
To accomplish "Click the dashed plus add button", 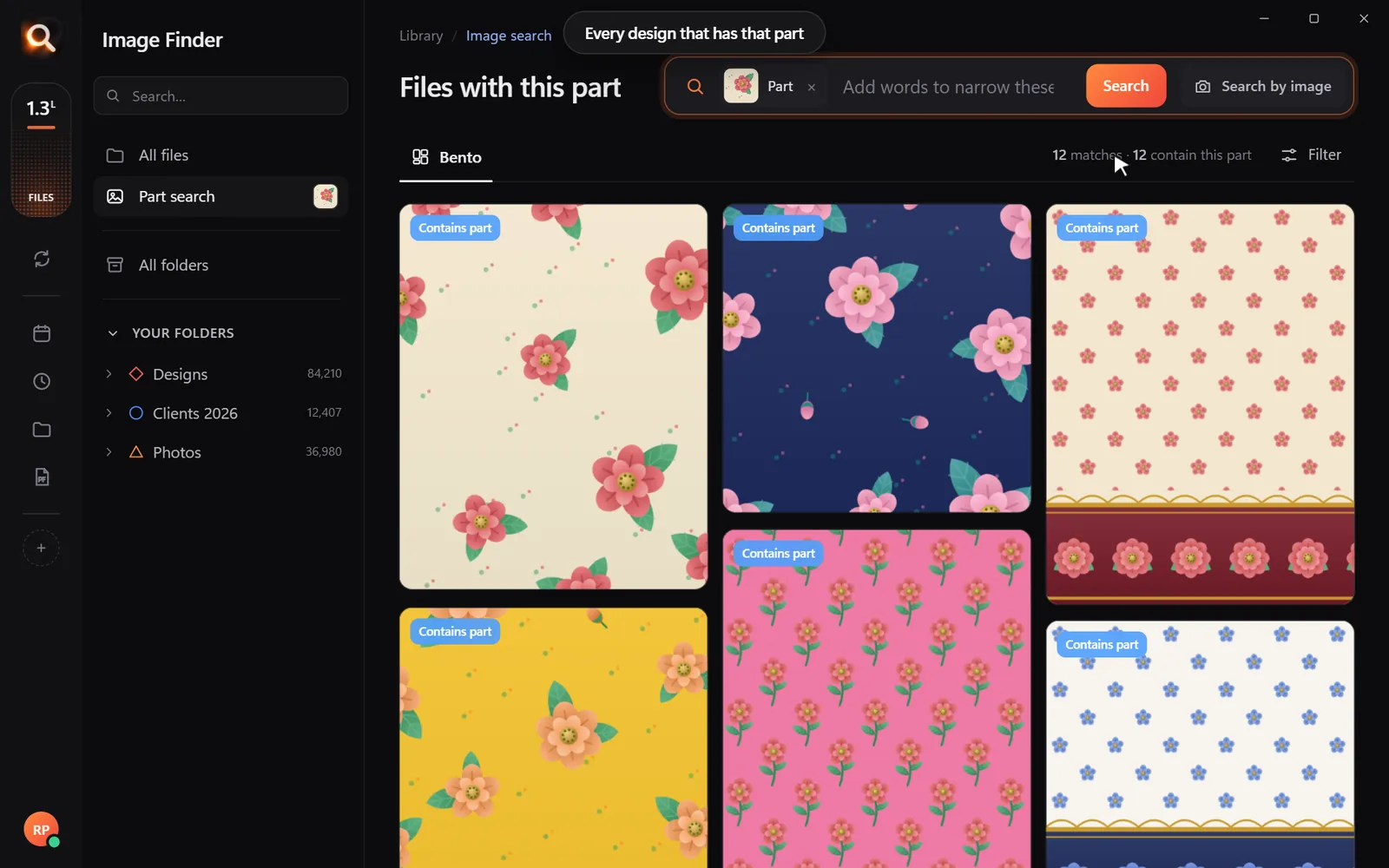I will tap(41, 548).
